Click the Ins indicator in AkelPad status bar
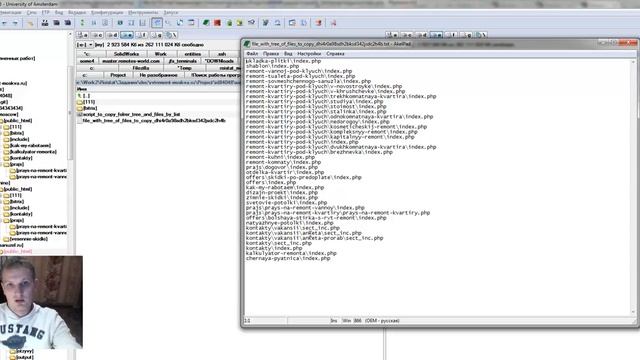The height and width of the screenshot is (360, 640). 334,321
